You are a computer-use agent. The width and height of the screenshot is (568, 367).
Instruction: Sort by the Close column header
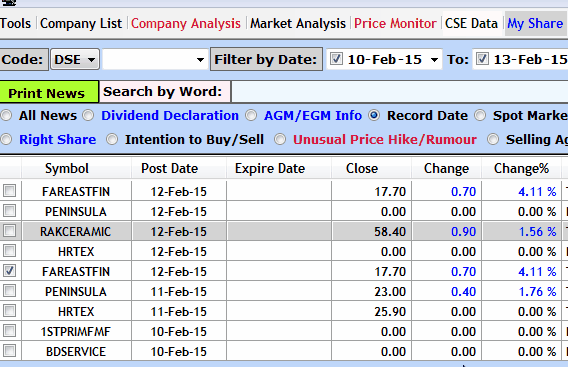tap(371, 168)
